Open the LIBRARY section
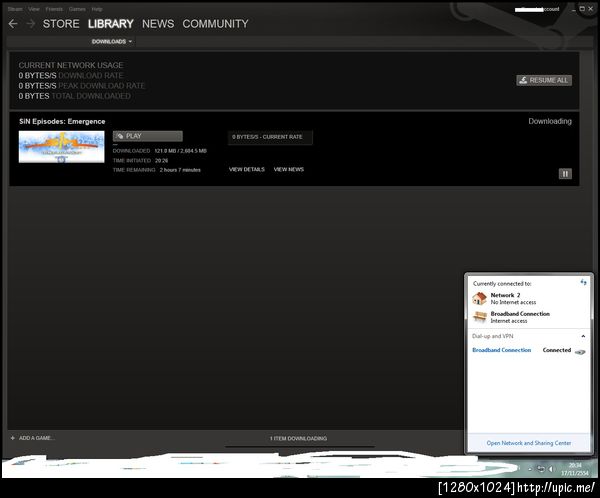Screen dimensions: 600x498 coord(111,24)
